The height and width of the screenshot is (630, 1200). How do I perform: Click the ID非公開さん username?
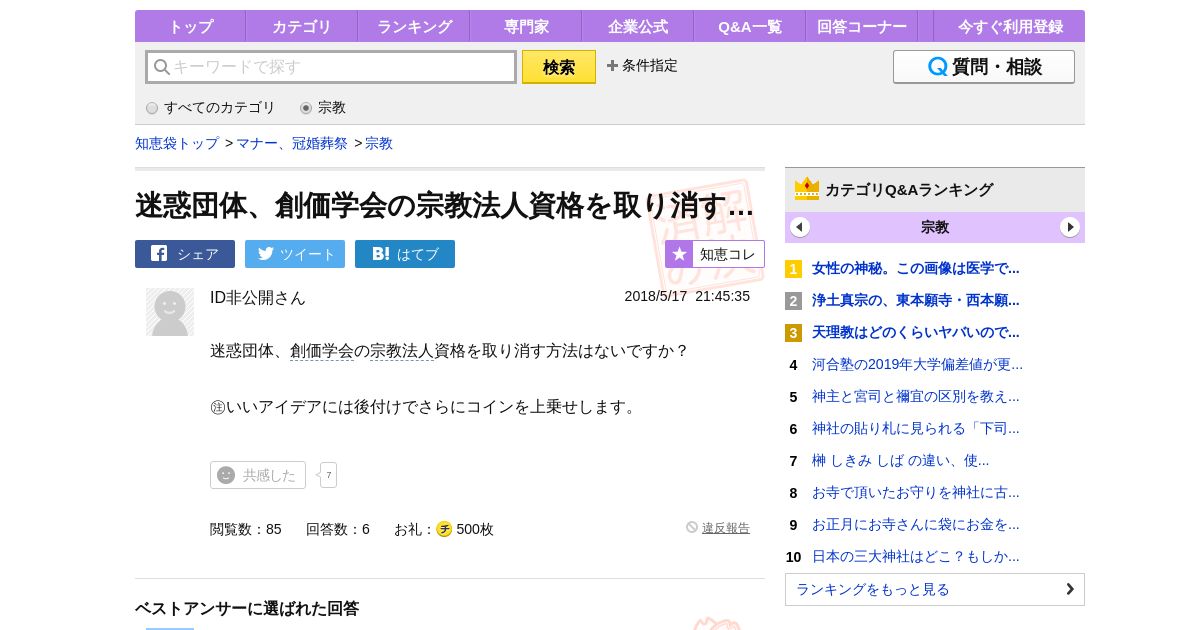point(258,297)
